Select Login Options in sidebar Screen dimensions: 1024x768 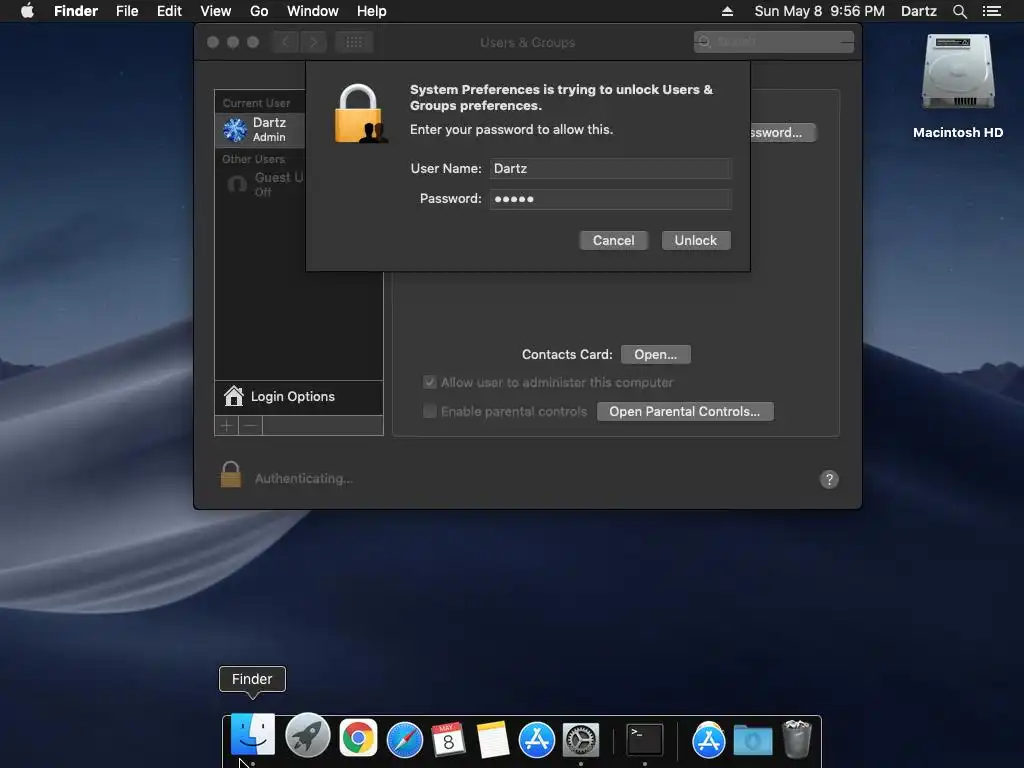(x=298, y=396)
